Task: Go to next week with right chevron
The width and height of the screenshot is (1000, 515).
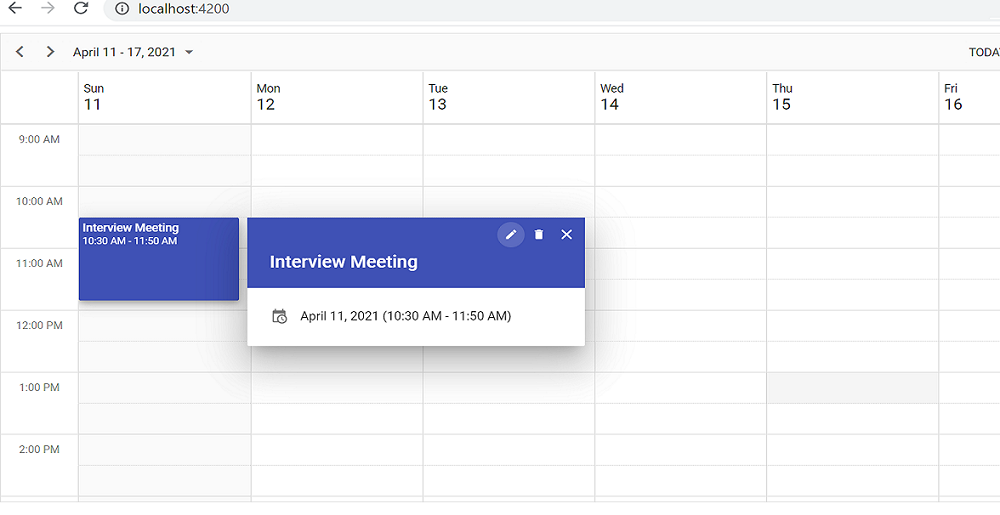Action: pos(50,52)
